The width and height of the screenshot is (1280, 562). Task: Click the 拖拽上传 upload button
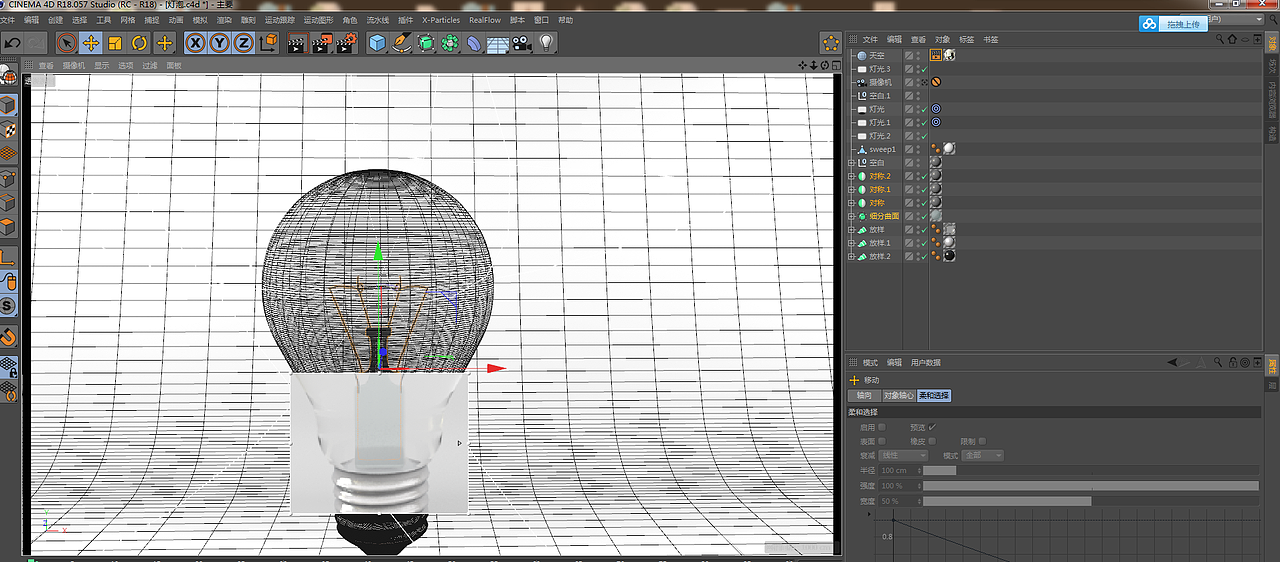(x=1173, y=24)
